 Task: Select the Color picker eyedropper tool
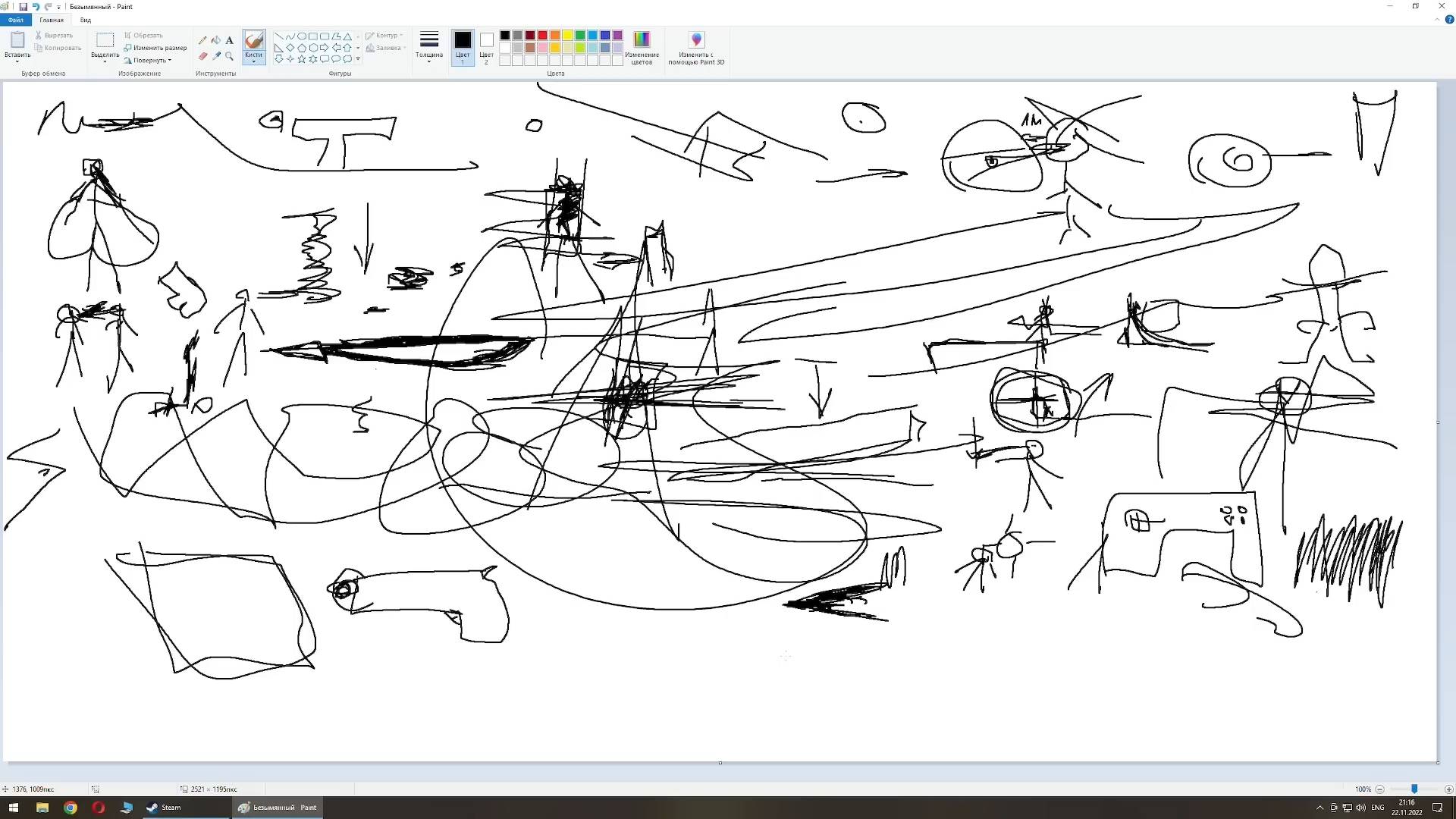click(216, 55)
